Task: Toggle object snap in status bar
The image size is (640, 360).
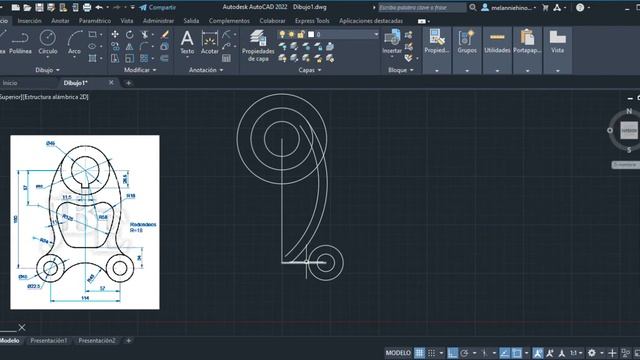Action: click(x=516, y=353)
